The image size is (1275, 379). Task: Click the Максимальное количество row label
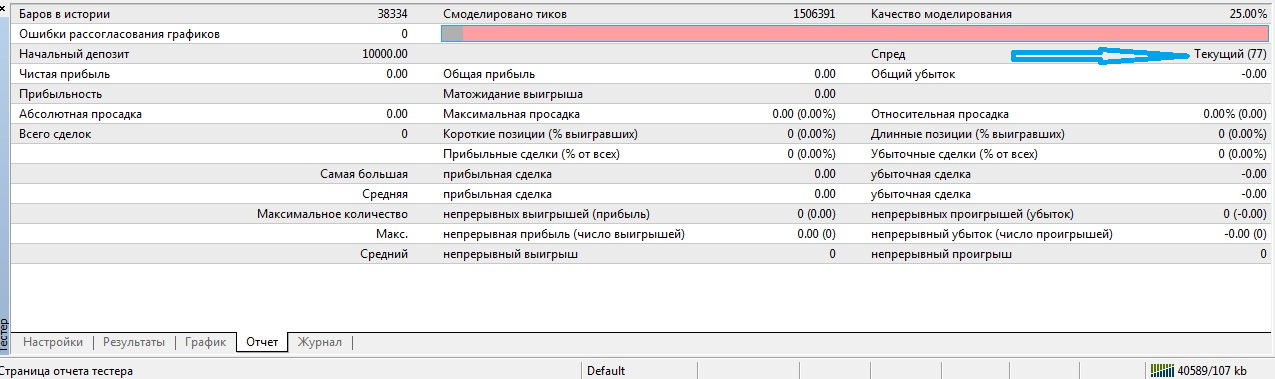[332, 214]
